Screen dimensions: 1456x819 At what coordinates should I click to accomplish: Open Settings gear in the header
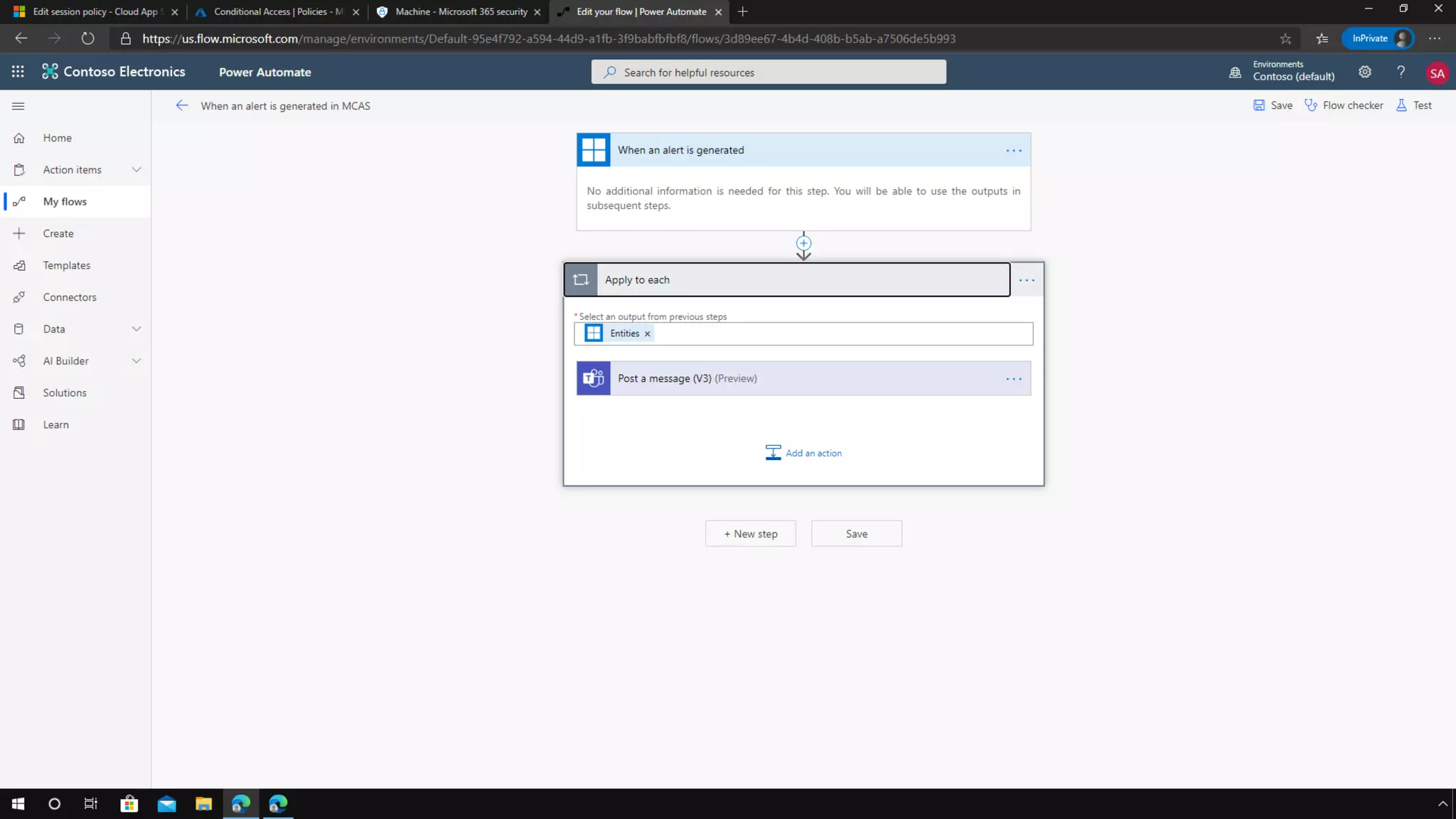coord(1364,72)
